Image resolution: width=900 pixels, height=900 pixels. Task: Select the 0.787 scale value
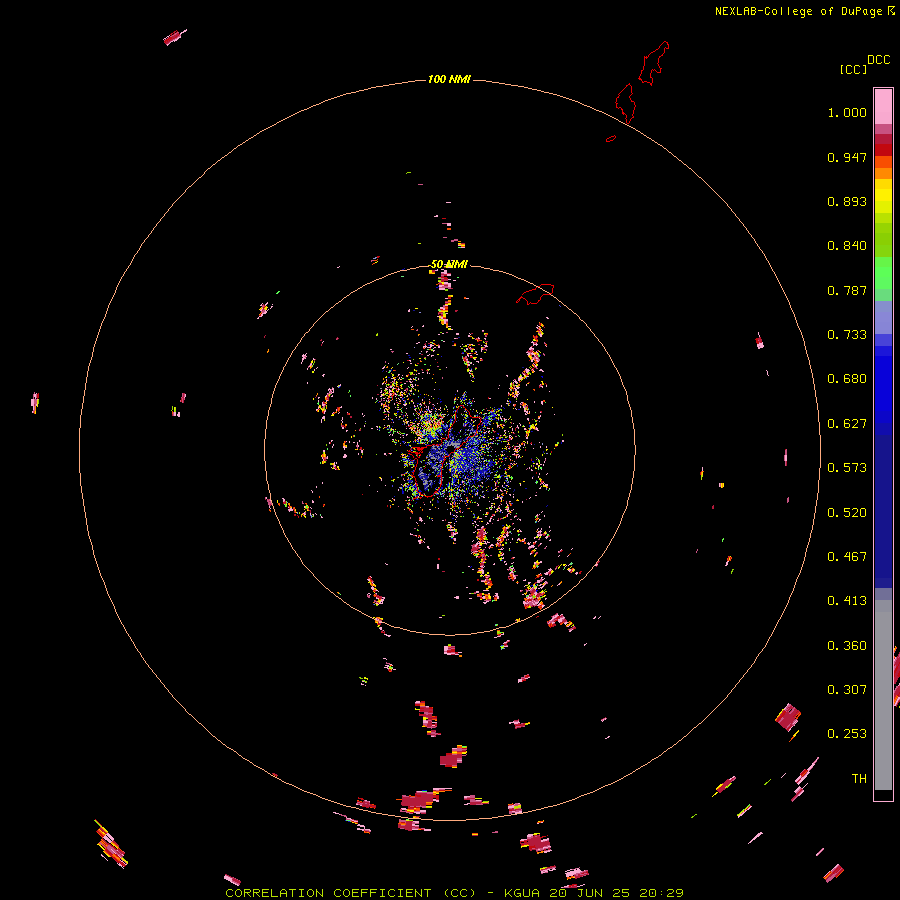coord(847,290)
